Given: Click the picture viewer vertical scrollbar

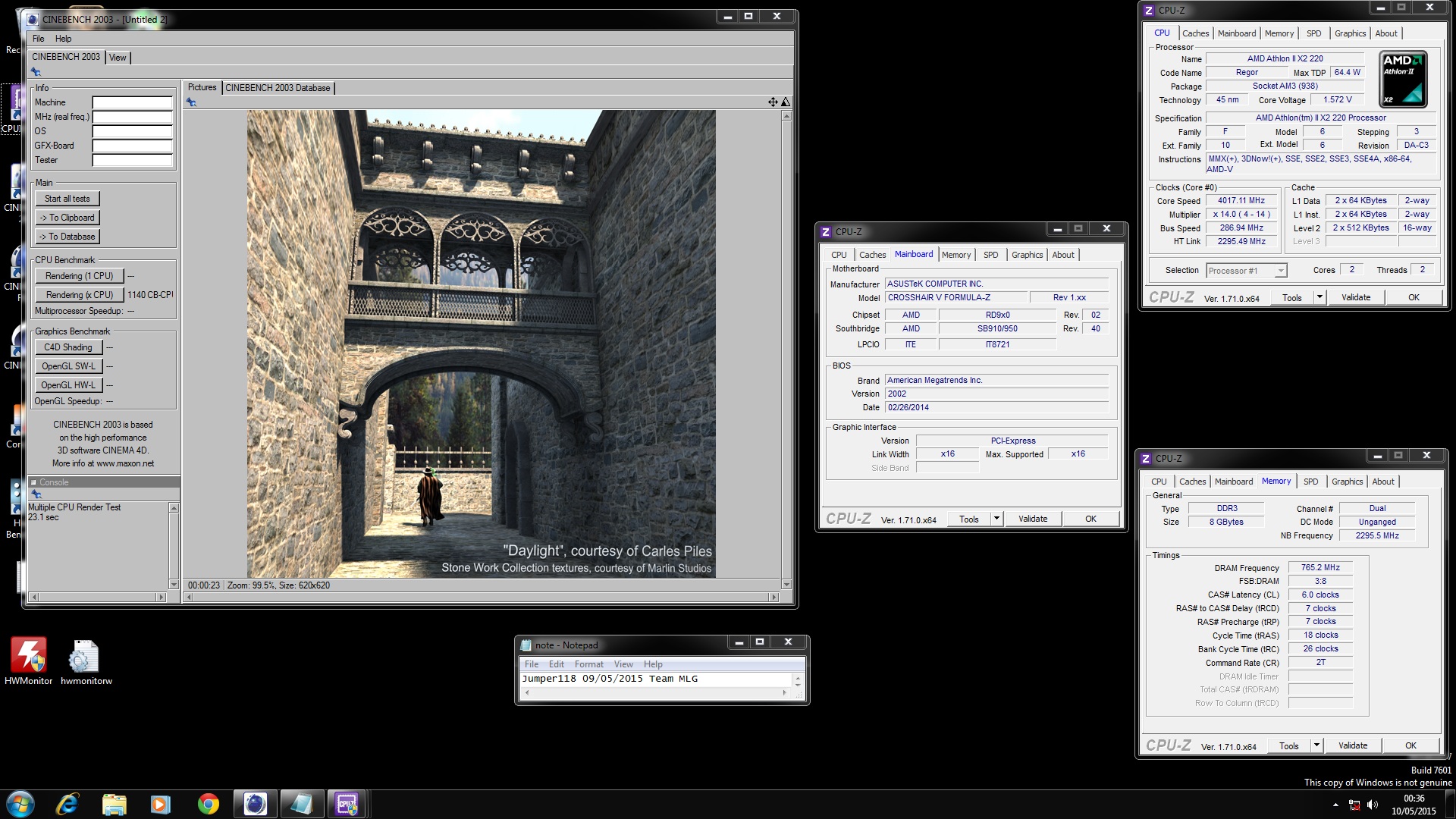Looking at the screenshot, I should click(786, 350).
